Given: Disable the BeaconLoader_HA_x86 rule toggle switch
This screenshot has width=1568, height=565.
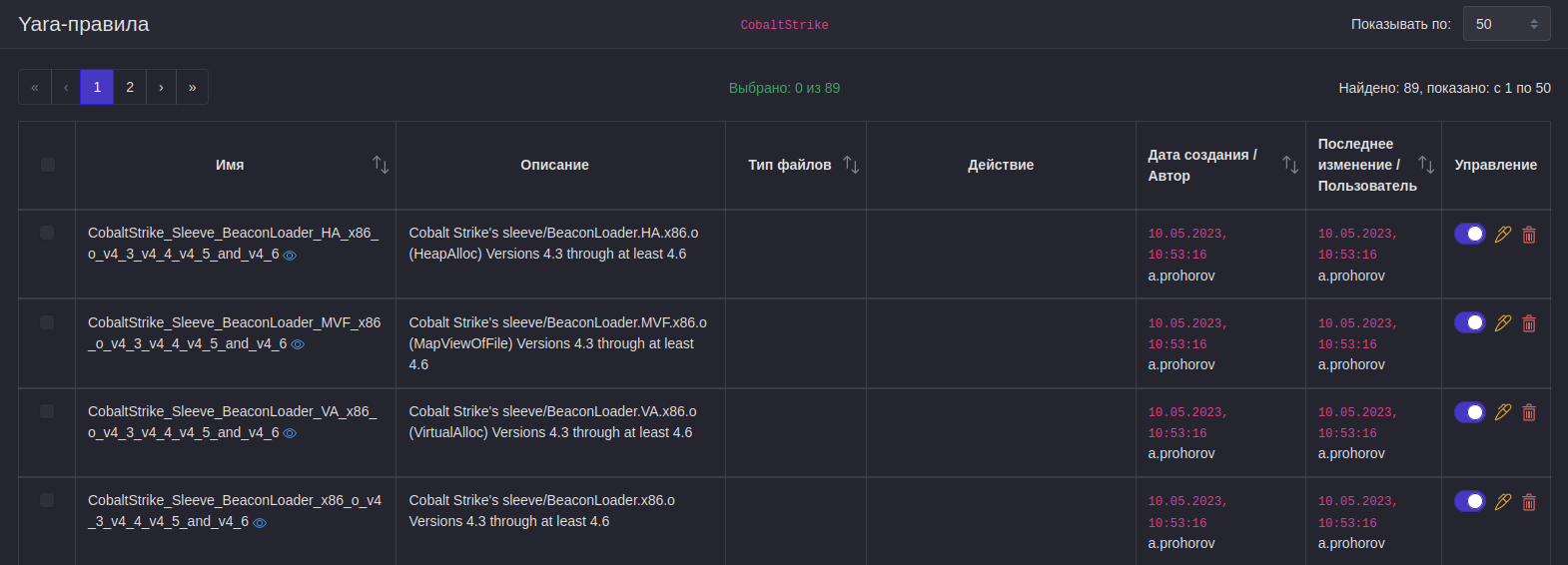Looking at the screenshot, I should pos(1470,234).
